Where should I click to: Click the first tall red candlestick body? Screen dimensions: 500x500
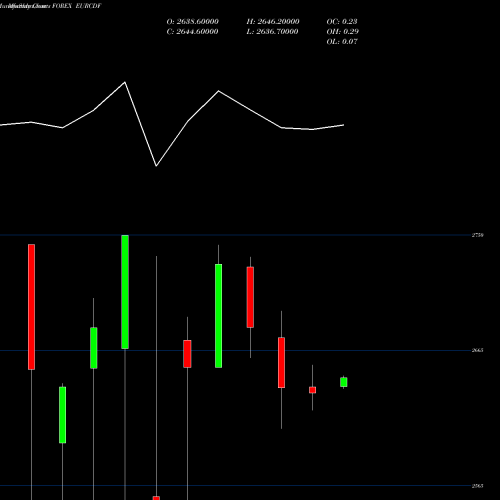[31, 307]
